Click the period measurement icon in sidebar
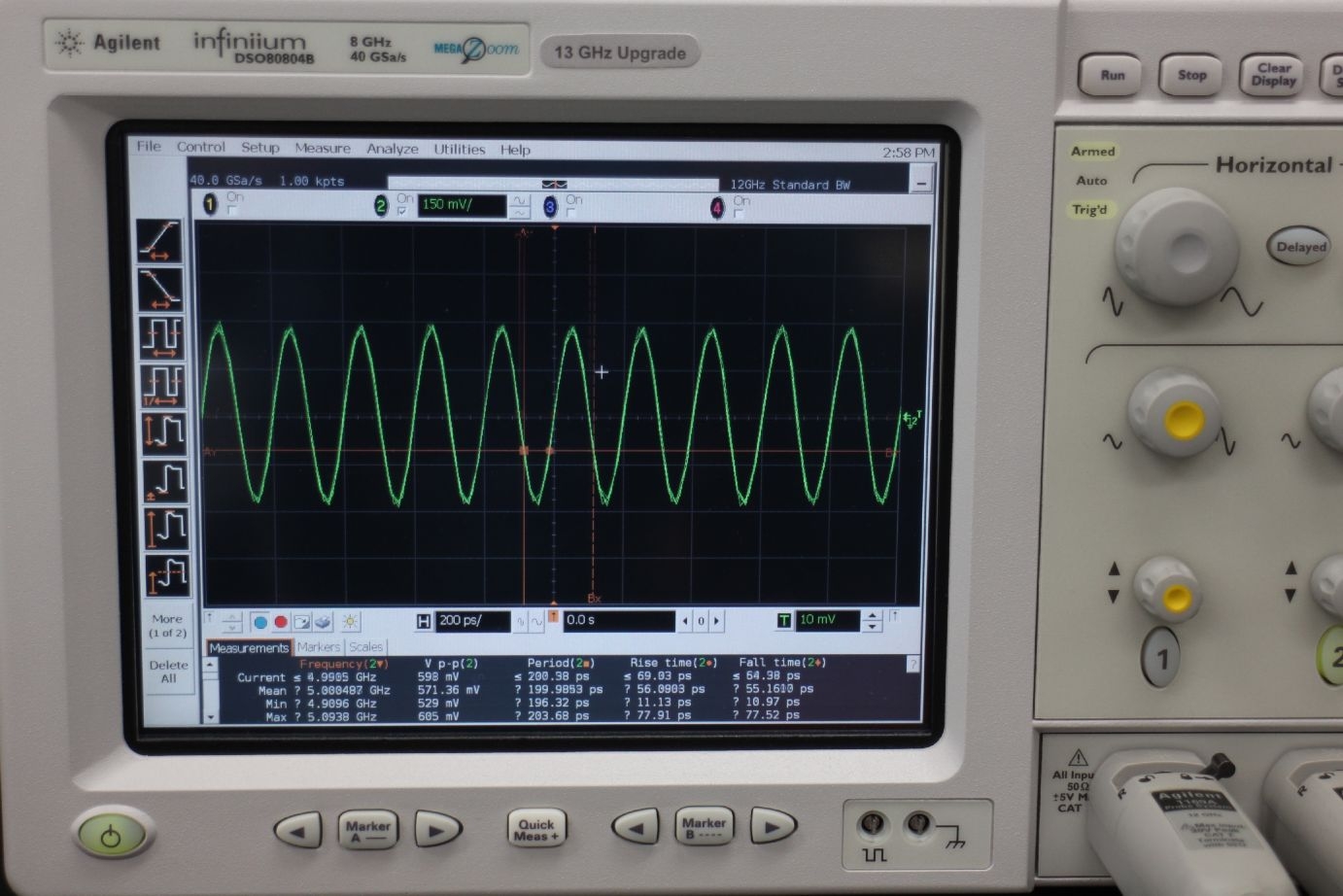 pos(162,337)
